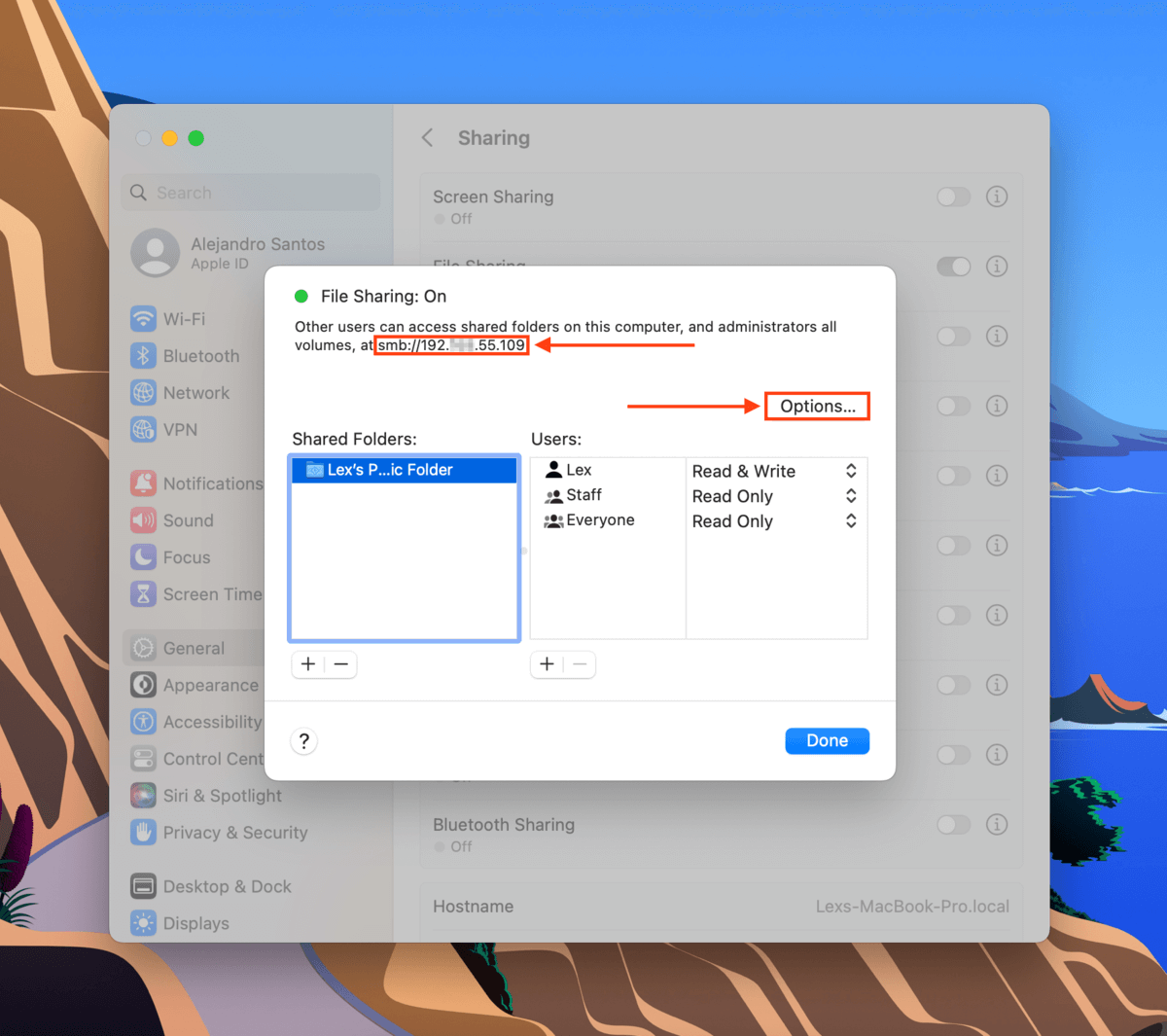Click the Accessibility icon in sidebar

(143, 722)
